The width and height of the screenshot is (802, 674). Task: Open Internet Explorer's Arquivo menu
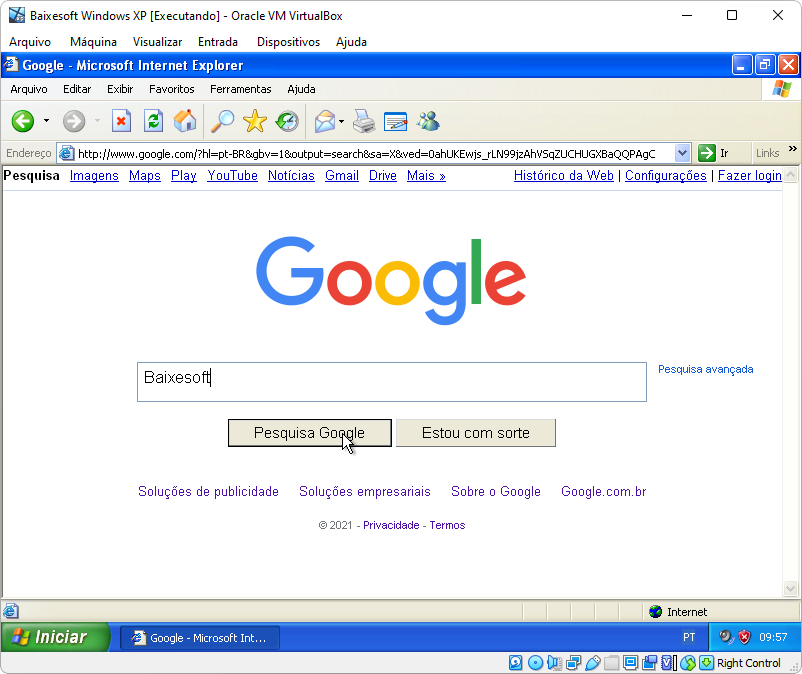(x=29, y=89)
